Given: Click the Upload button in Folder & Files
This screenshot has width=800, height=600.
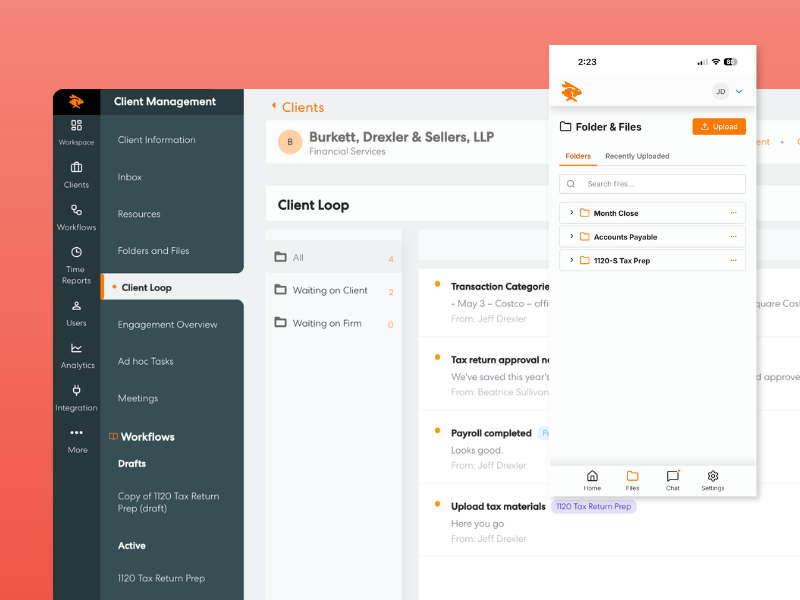Looking at the screenshot, I should coord(719,127).
